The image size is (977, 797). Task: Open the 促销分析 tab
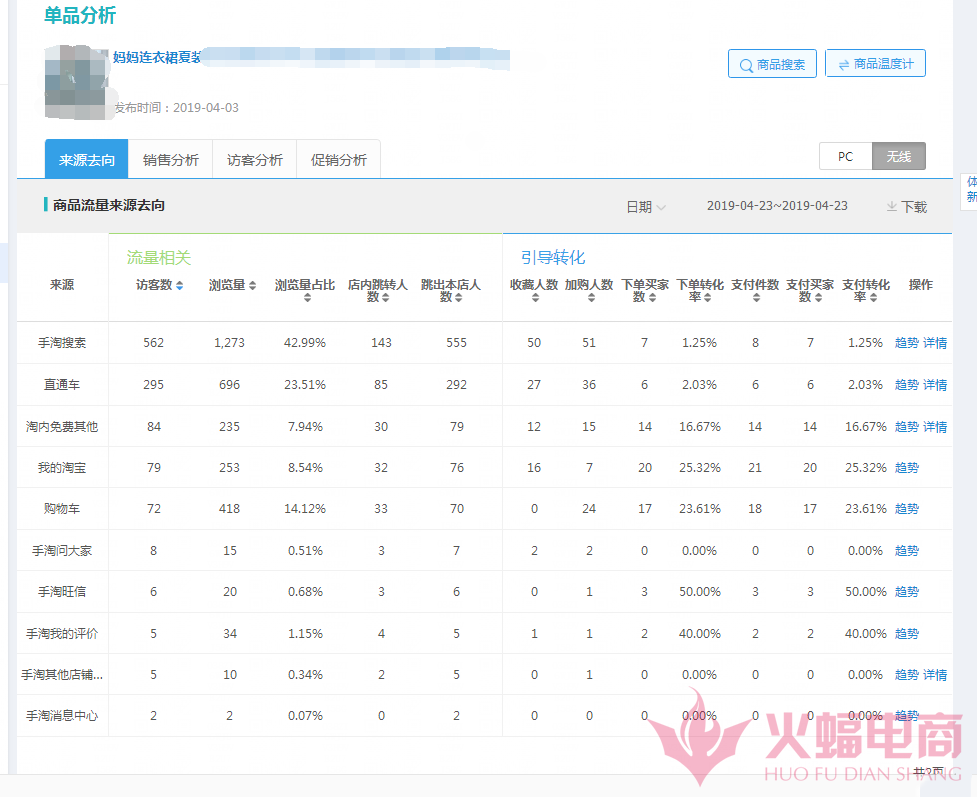[x=338, y=160]
